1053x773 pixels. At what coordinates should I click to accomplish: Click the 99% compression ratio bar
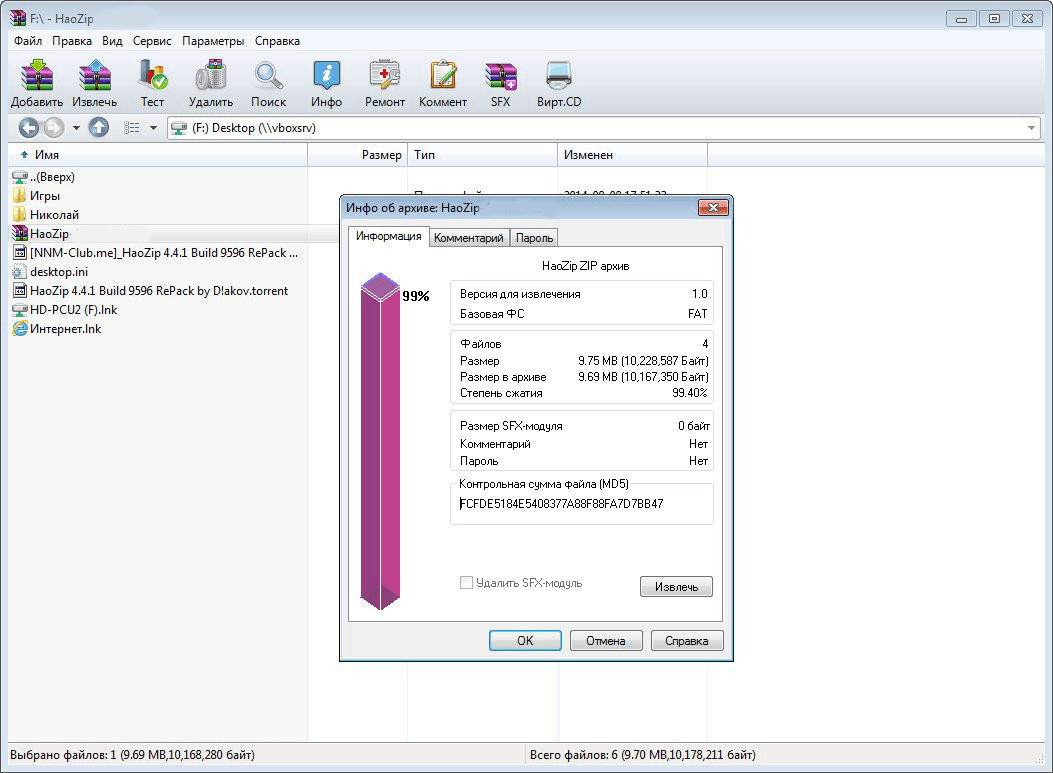(x=380, y=441)
